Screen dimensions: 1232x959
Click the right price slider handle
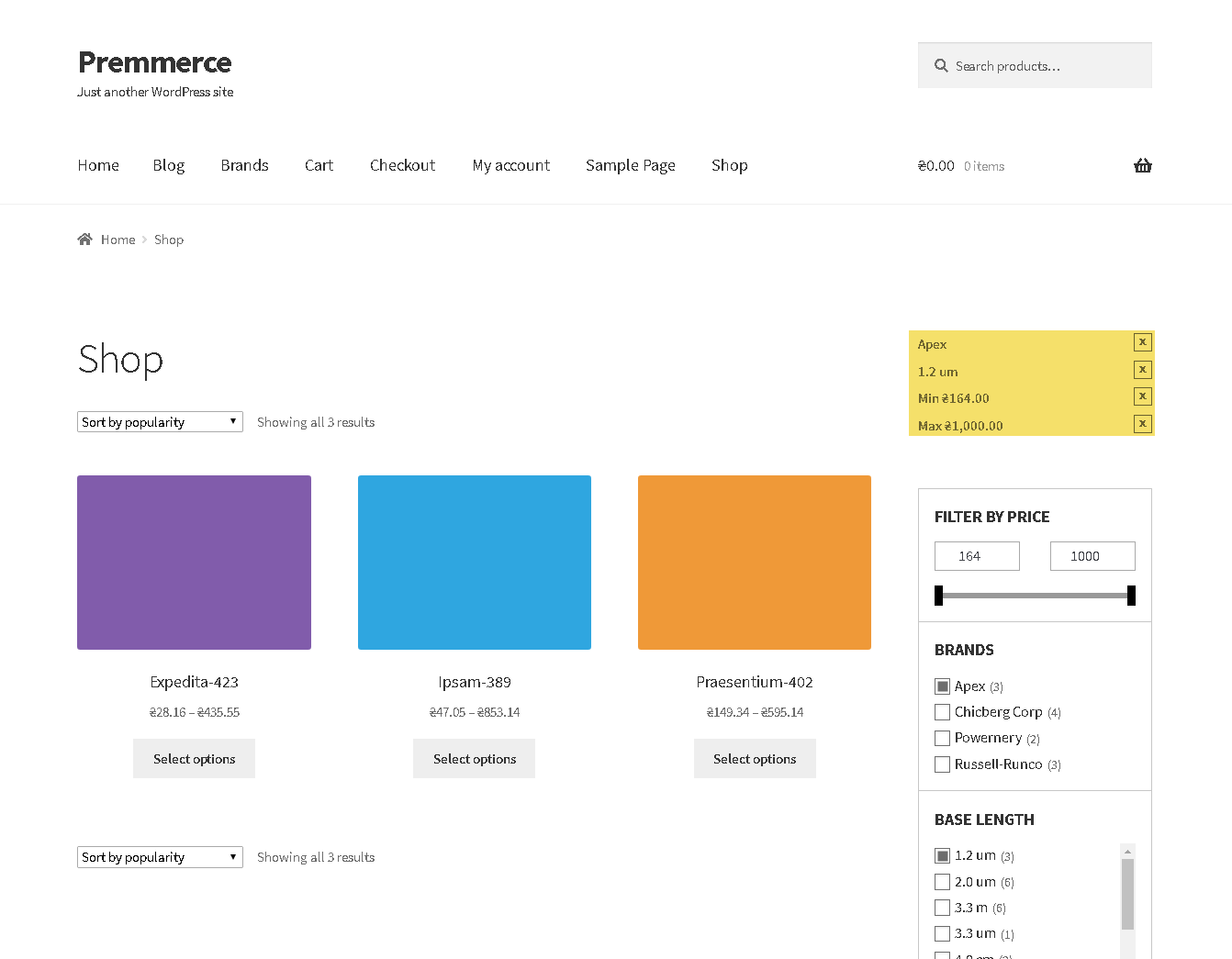(x=1131, y=596)
